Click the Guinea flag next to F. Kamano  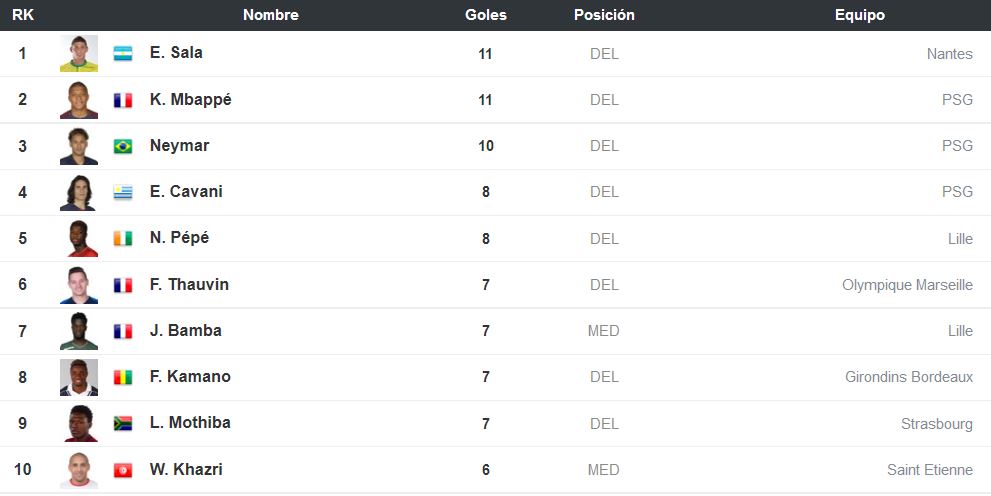[x=123, y=377]
